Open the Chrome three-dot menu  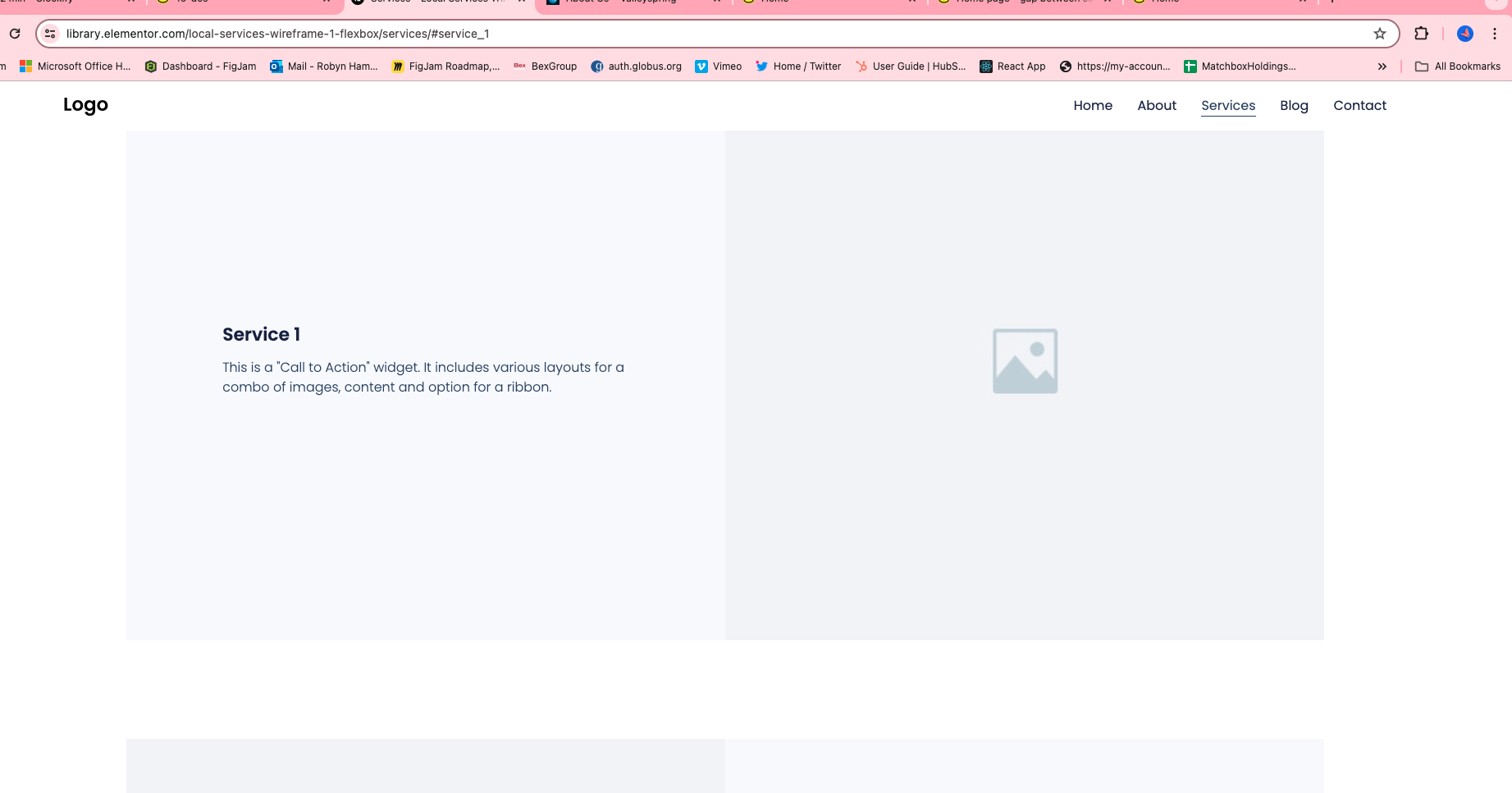coord(1495,34)
